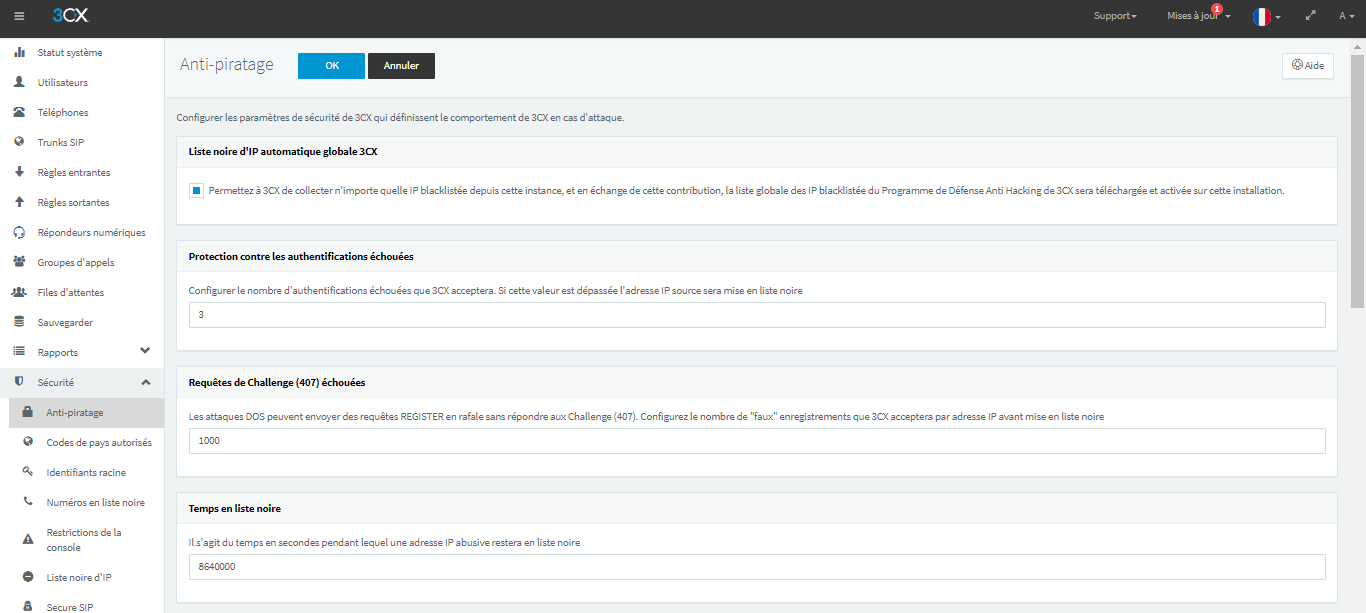Image resolution: width=1366 pixels, height=613 pixels.
Task: Click the Sécurité shield icon
Action: click(19, 382)
